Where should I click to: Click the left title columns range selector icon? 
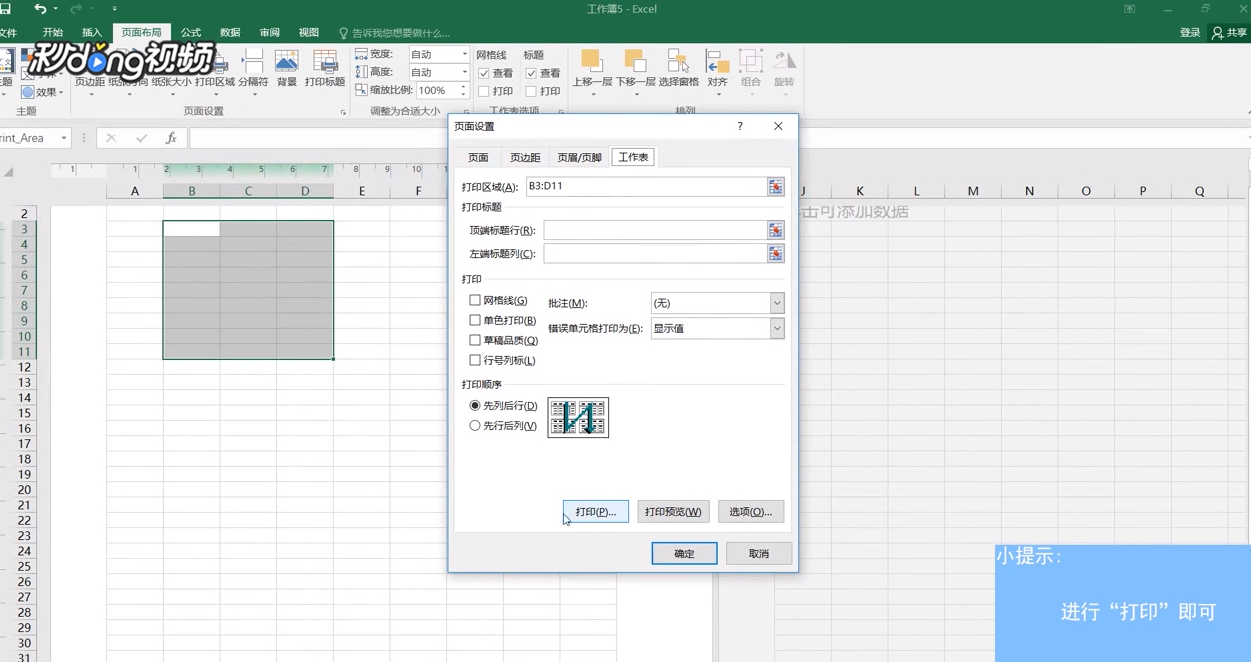[775, 254]
